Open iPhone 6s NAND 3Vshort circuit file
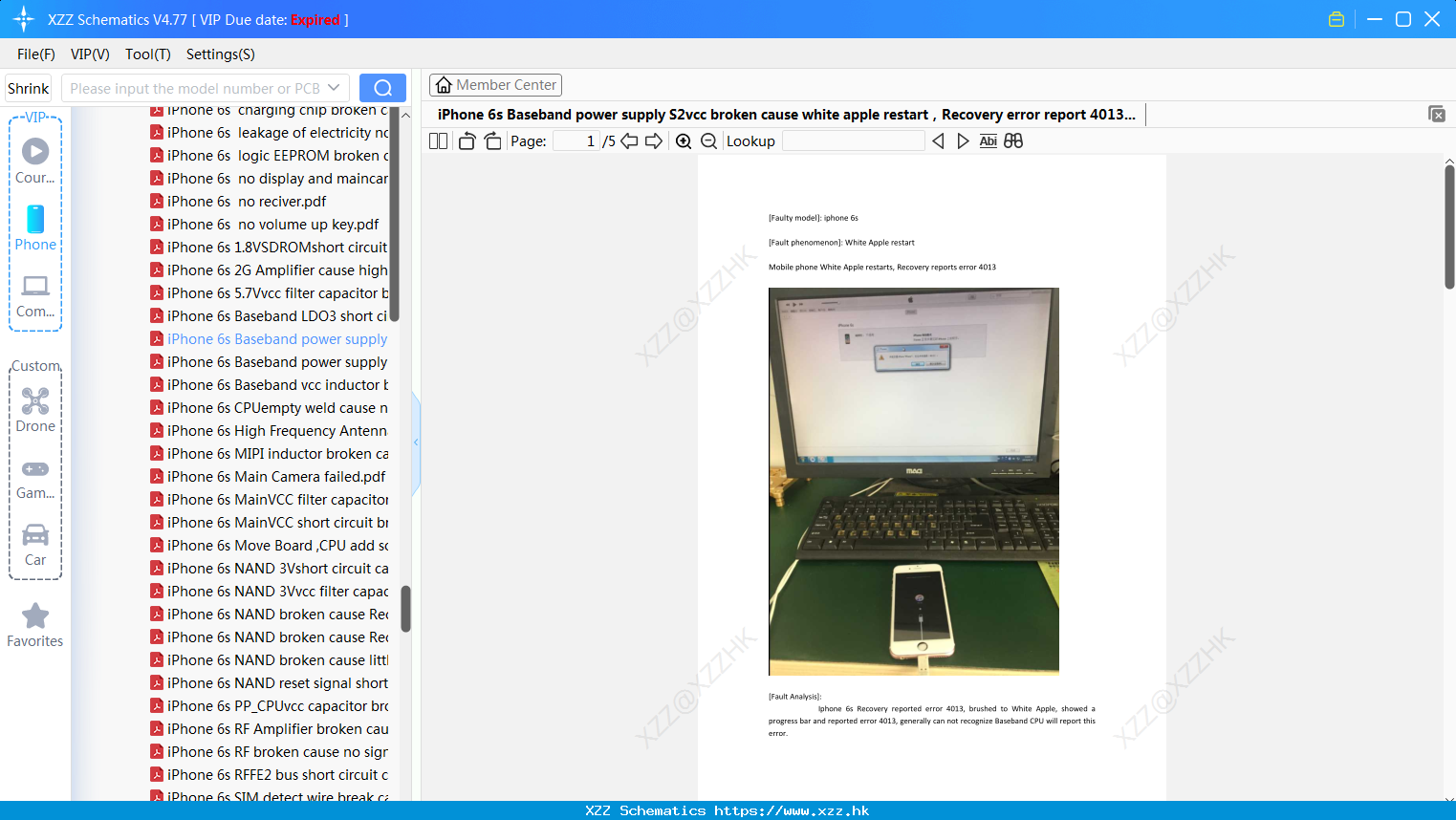The width and height of the screenshot is (1456, 820). point(269,569)
